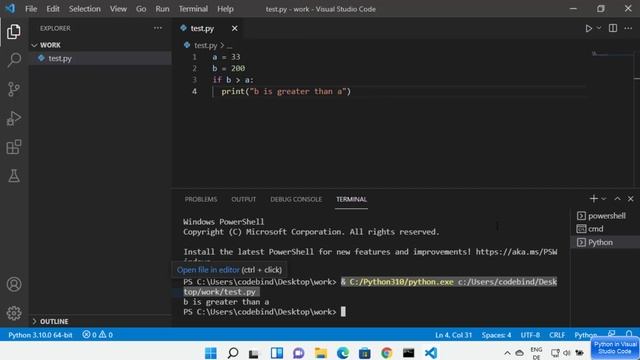This screenshot has width=640, height=360.
Task: Open the run button dropdown arrow
Action: point(599,28)
